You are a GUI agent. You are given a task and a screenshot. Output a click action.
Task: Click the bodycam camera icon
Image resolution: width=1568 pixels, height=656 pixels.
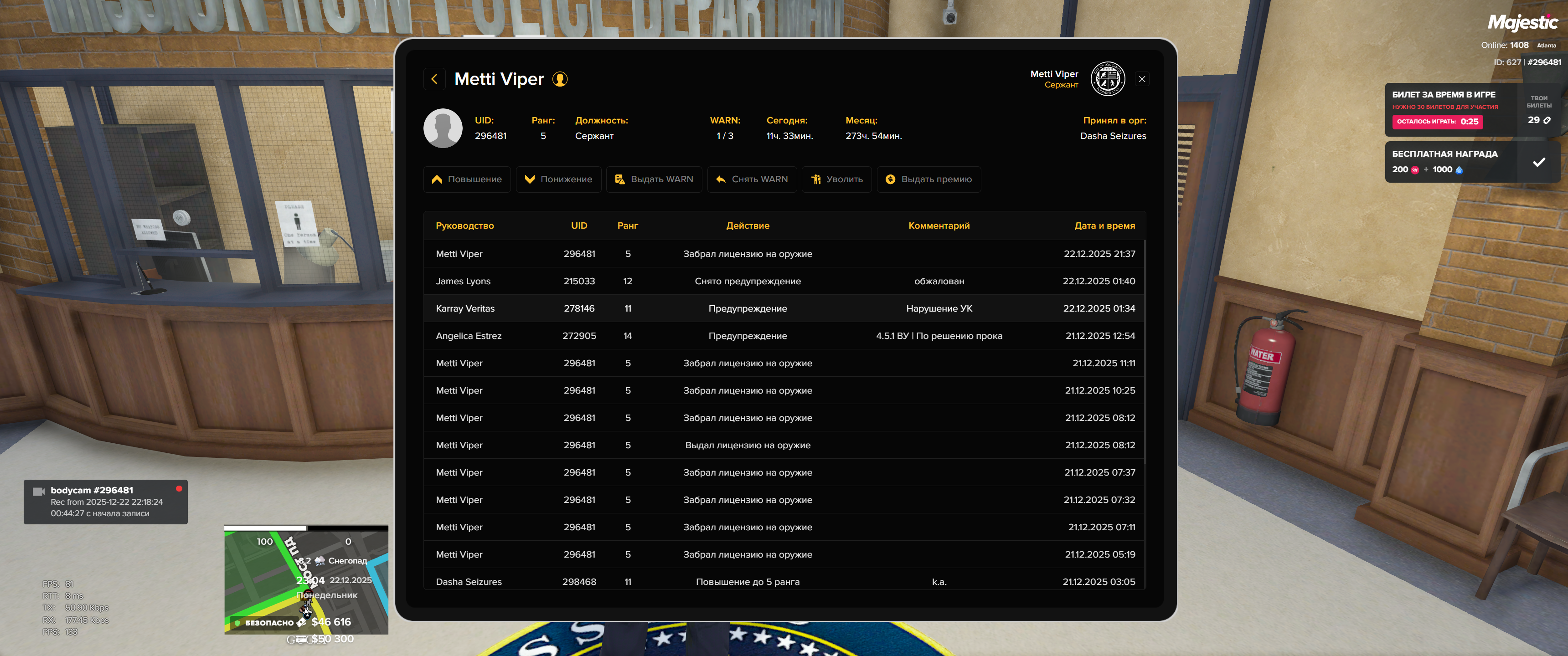coord(39,491)
